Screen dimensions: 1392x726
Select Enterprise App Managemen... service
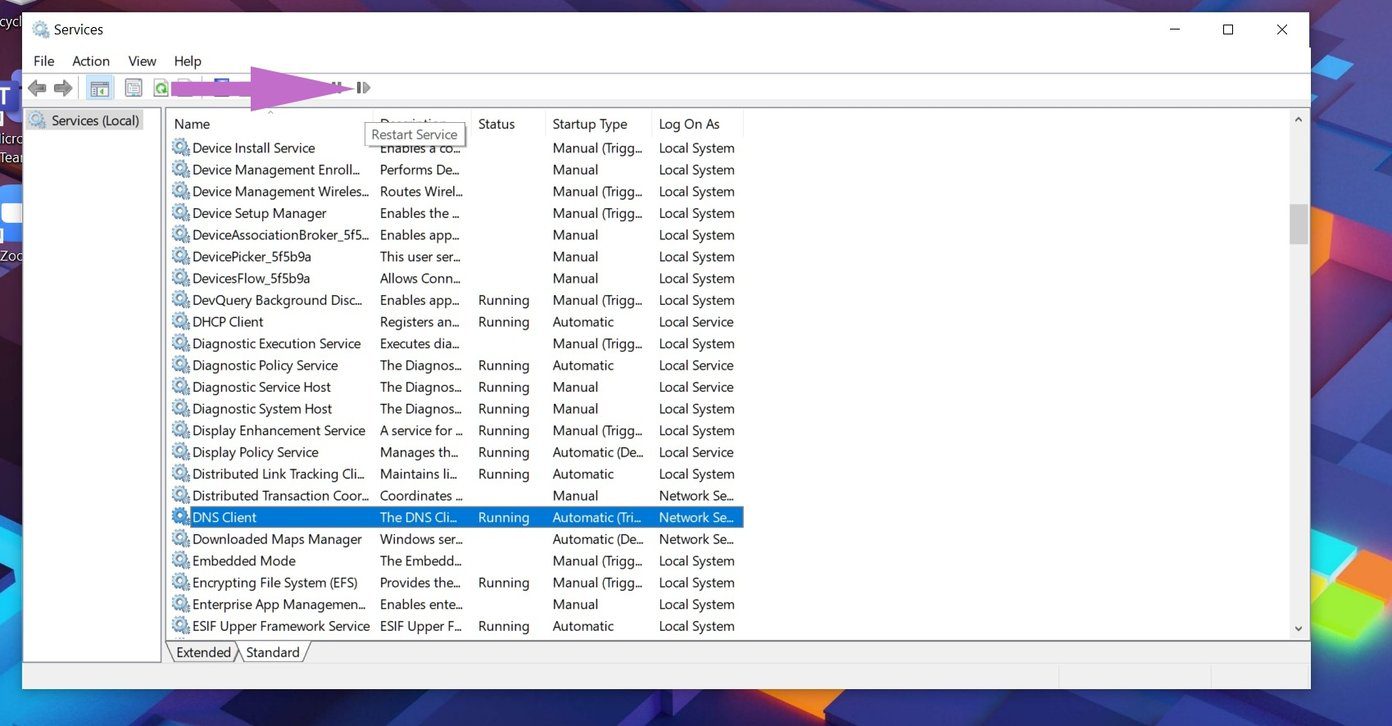(456, 605)
